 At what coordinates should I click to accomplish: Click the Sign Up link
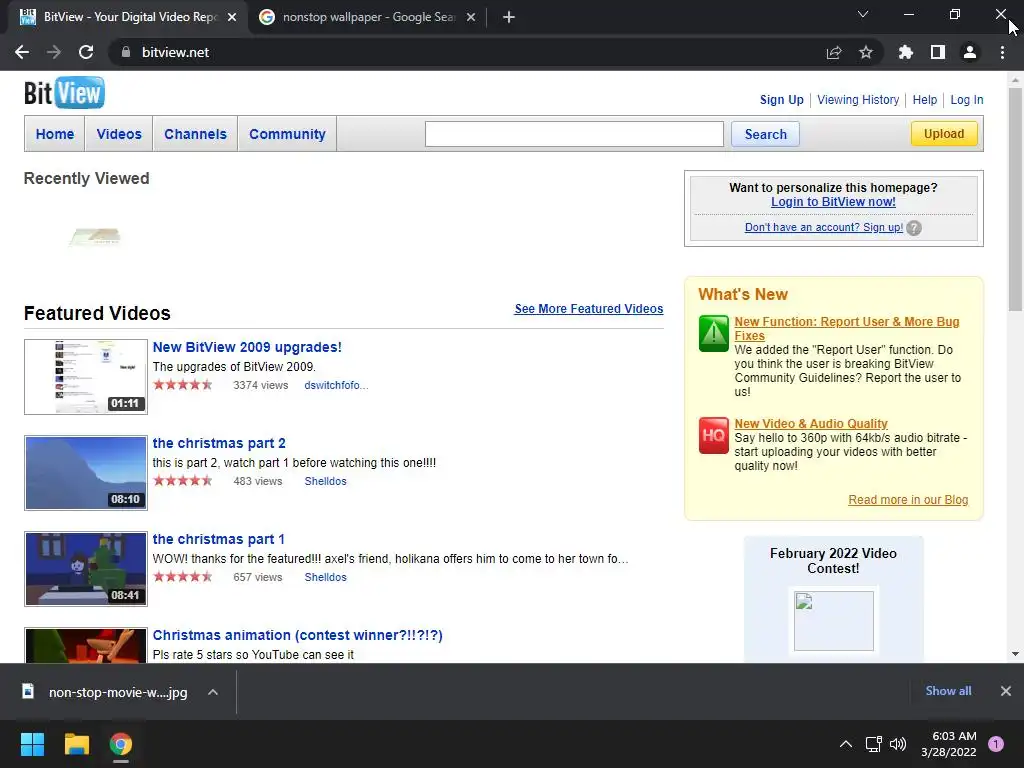point(781,100)
